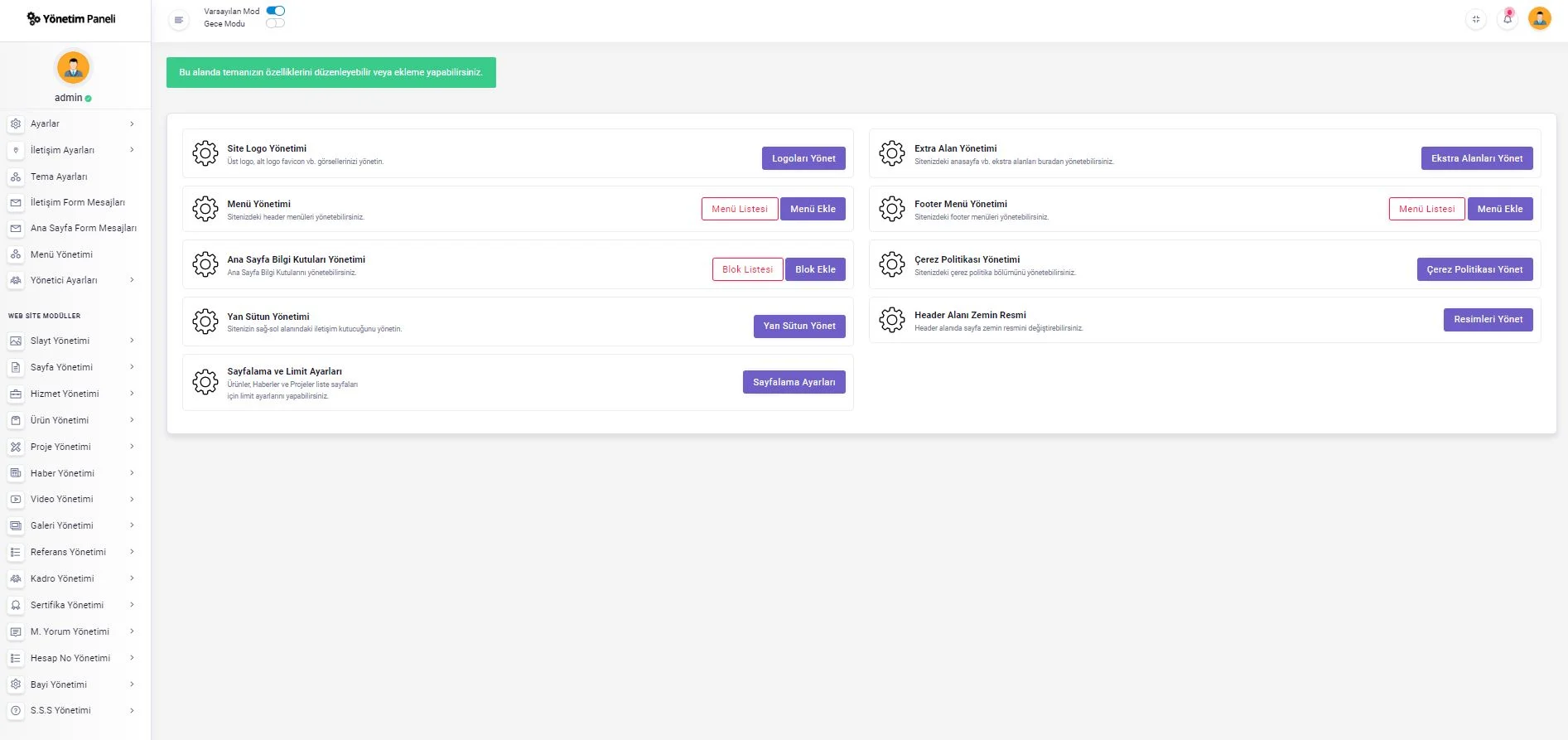This screenshot has height=740, width=1568.
Task: Click Menü Listesi in Footer Menü Yönetimi row
Action: pyautogui.click(x=1426, y=209)
